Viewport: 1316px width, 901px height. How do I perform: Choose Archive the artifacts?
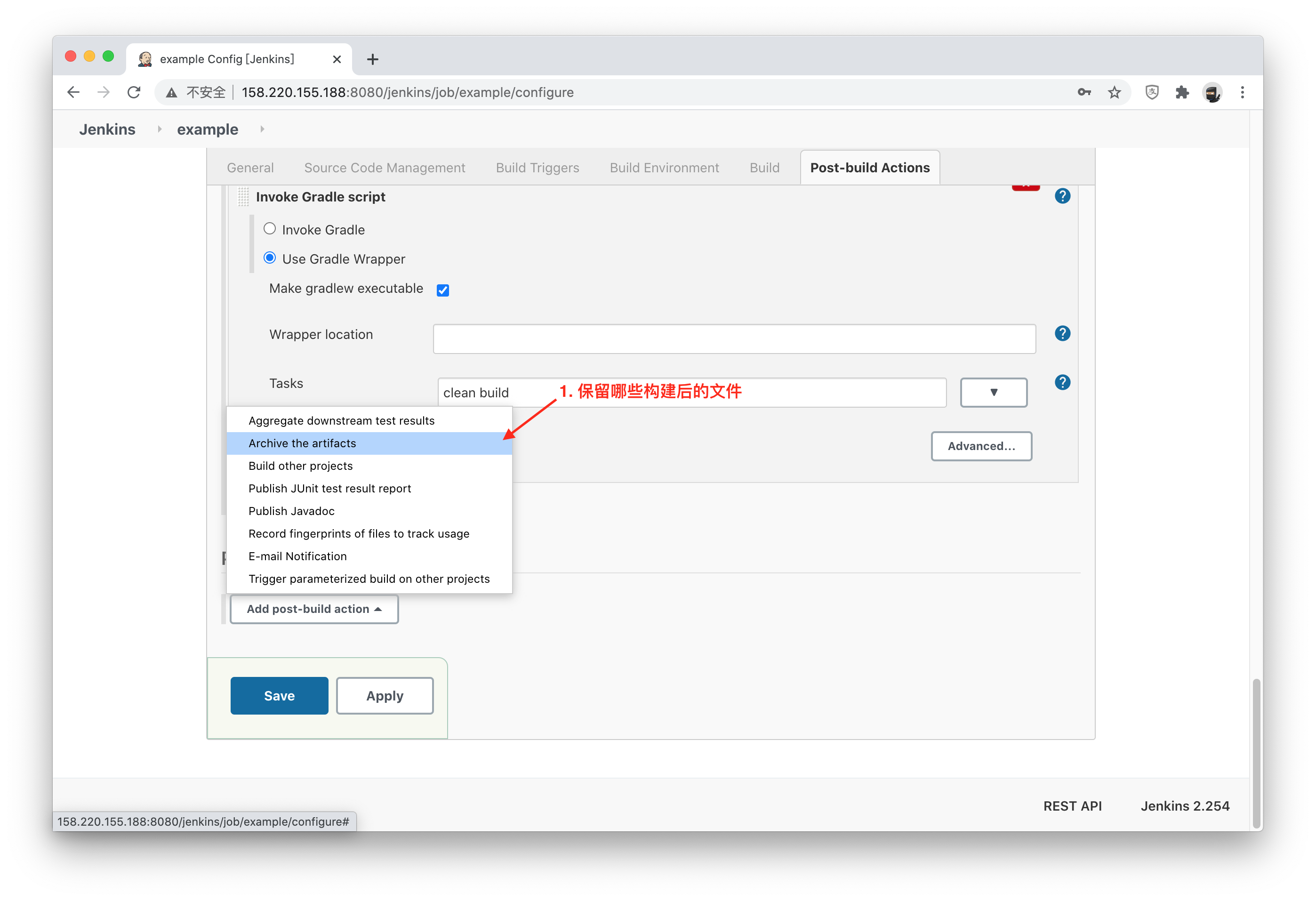point(369,443)
